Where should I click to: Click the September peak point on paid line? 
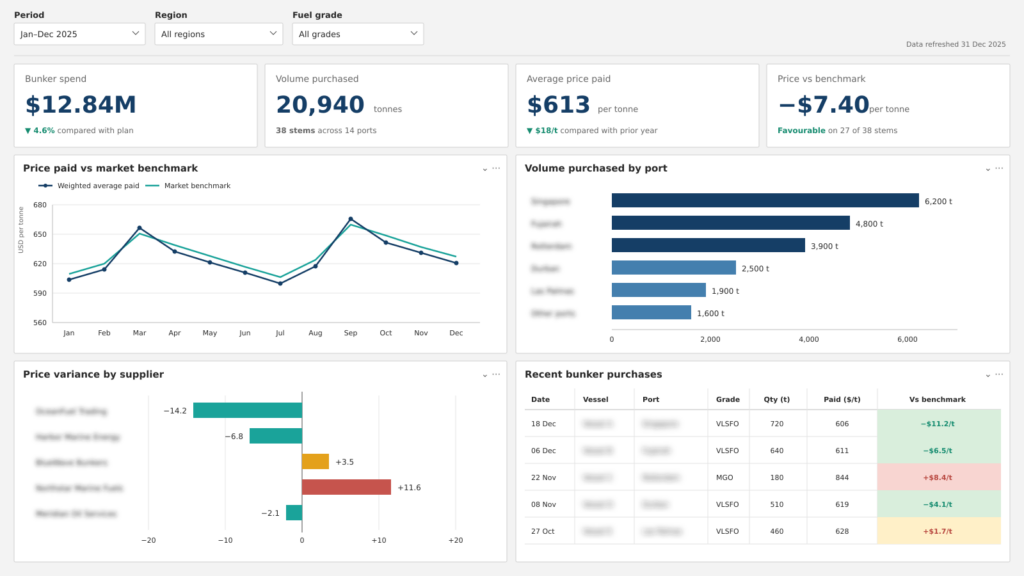351,219
